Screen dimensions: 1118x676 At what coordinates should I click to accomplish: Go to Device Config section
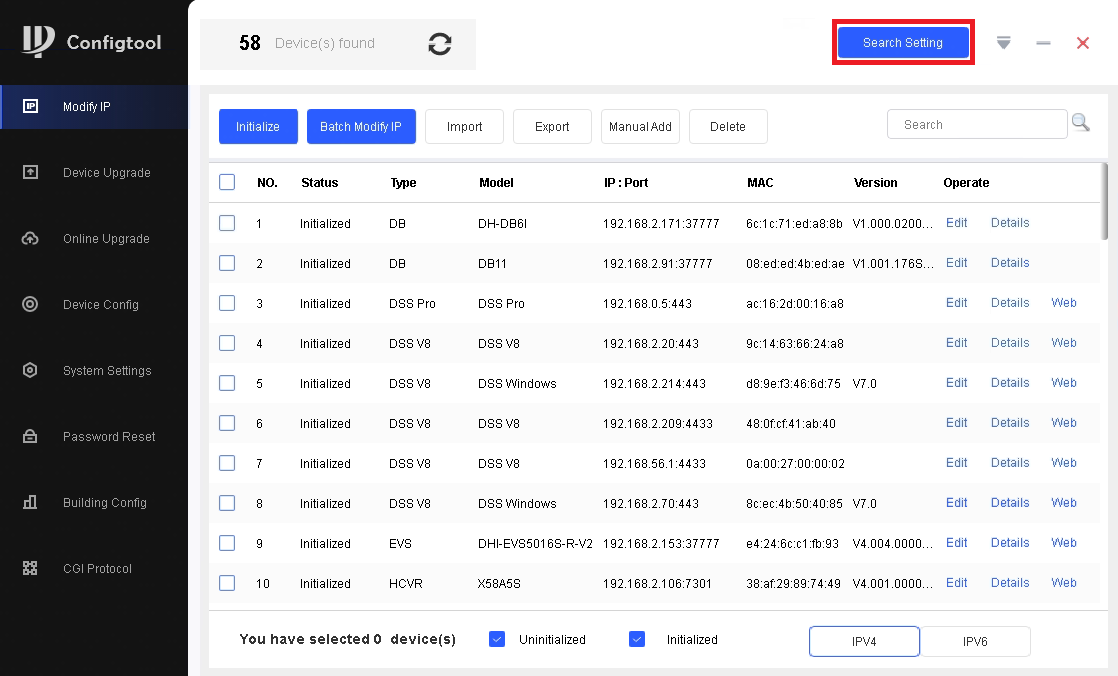100,305
